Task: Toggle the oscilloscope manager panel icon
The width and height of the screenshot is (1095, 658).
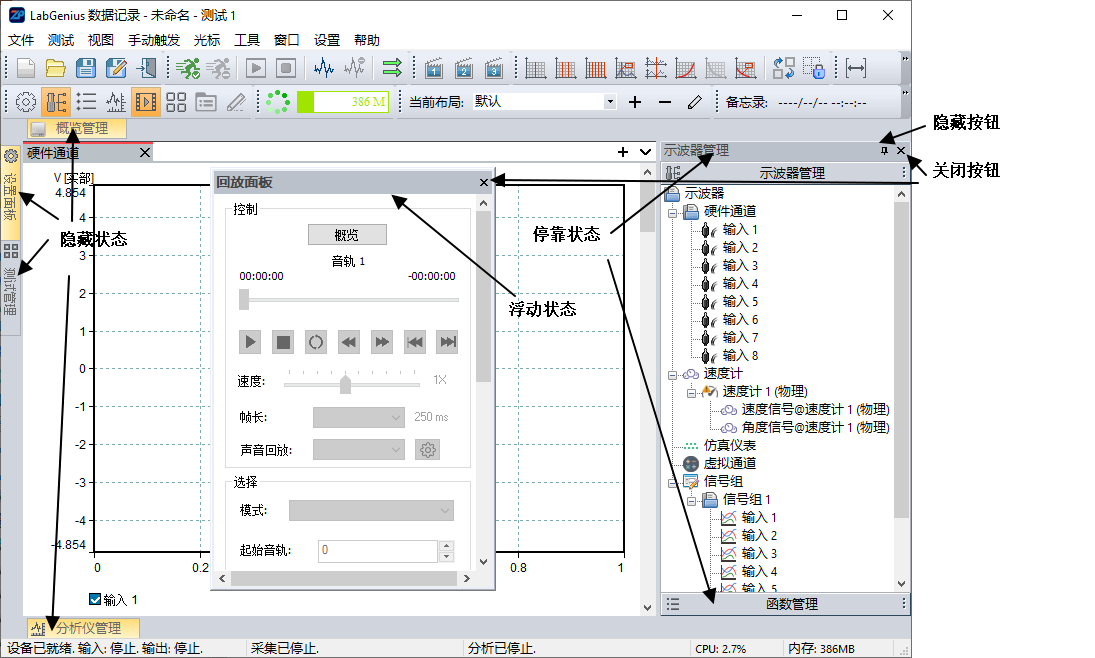Action: coord(56,102)
